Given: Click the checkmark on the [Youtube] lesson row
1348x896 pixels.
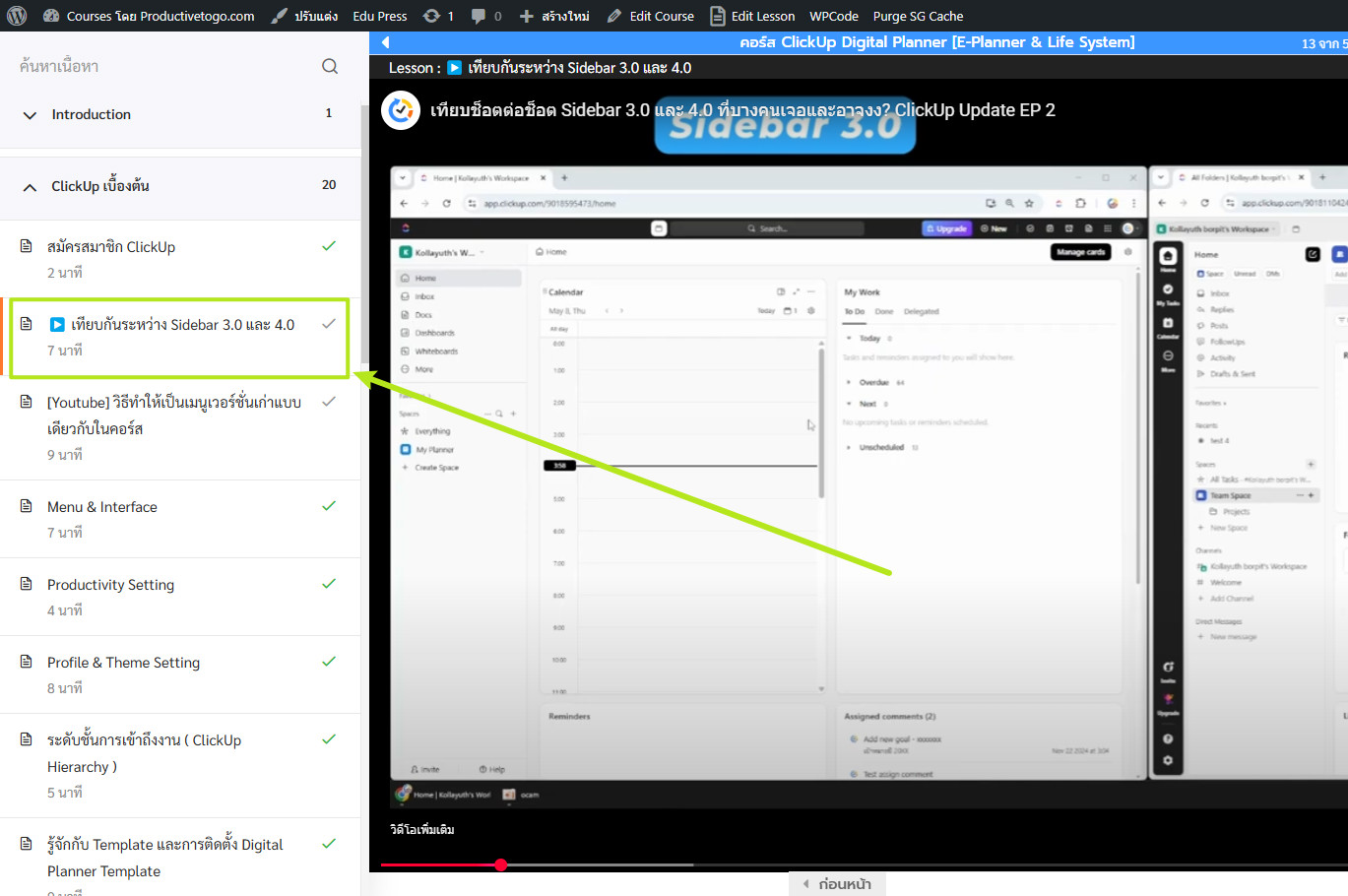Looking at the screenshot, I should pyautogui.click(x=329, y=402).
